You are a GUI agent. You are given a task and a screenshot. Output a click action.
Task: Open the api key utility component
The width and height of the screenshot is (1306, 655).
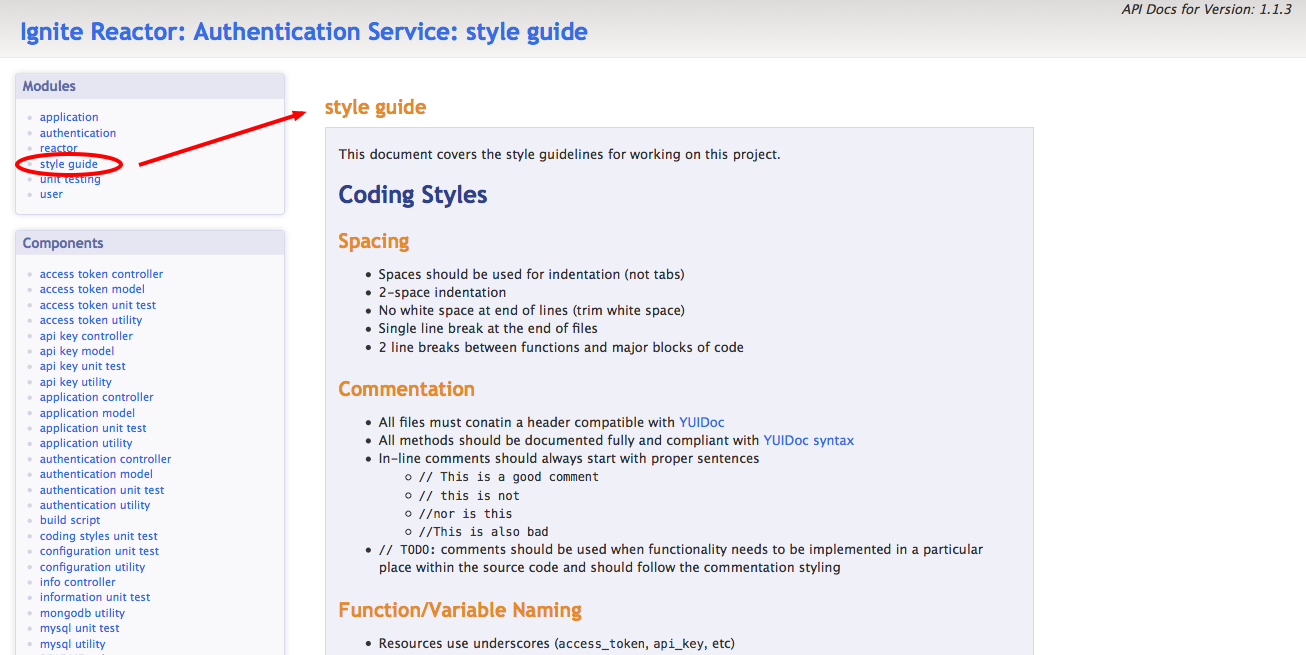pyautogui.click(x=75, y=381)
